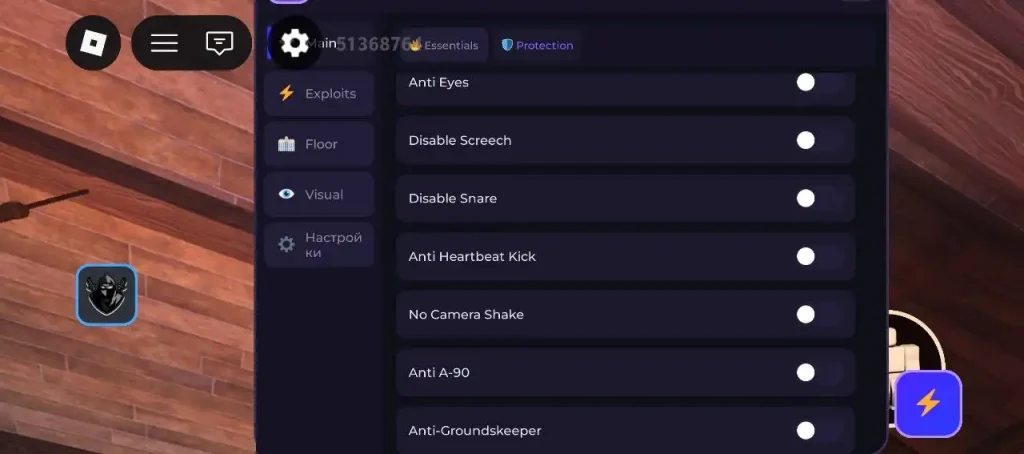Tap the purple lightning bolt button
The image size is (1024, 454).
(x=928, y=404)
